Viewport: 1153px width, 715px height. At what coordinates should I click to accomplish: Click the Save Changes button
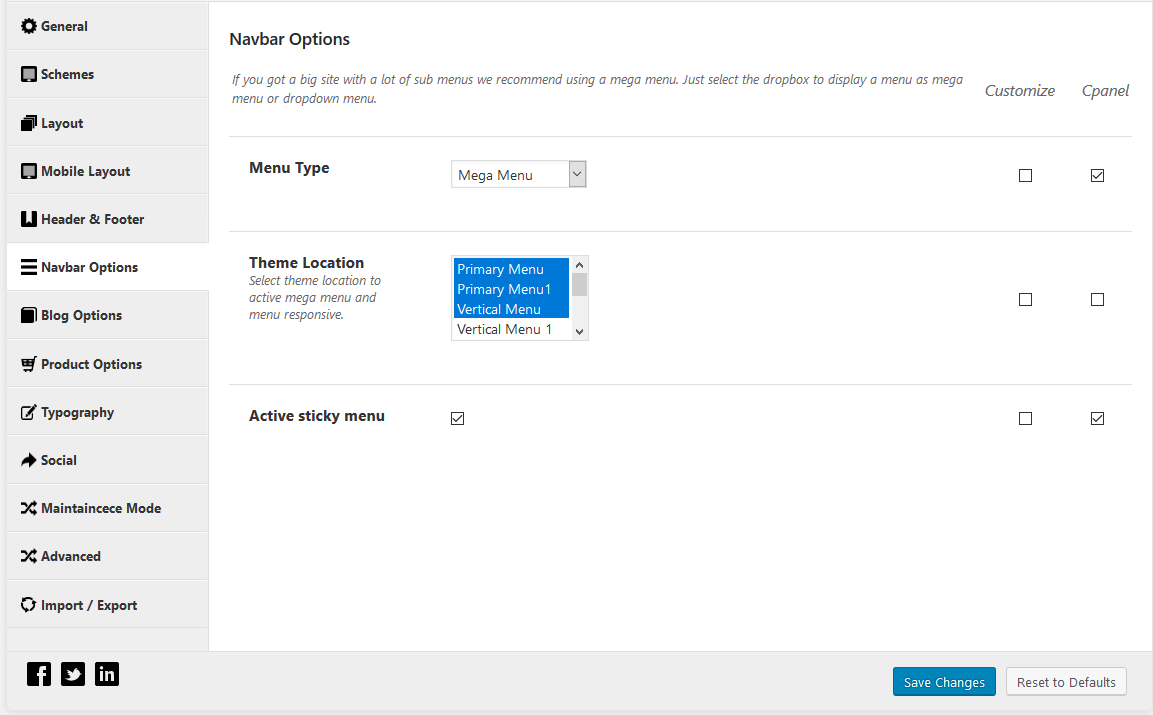944,682
